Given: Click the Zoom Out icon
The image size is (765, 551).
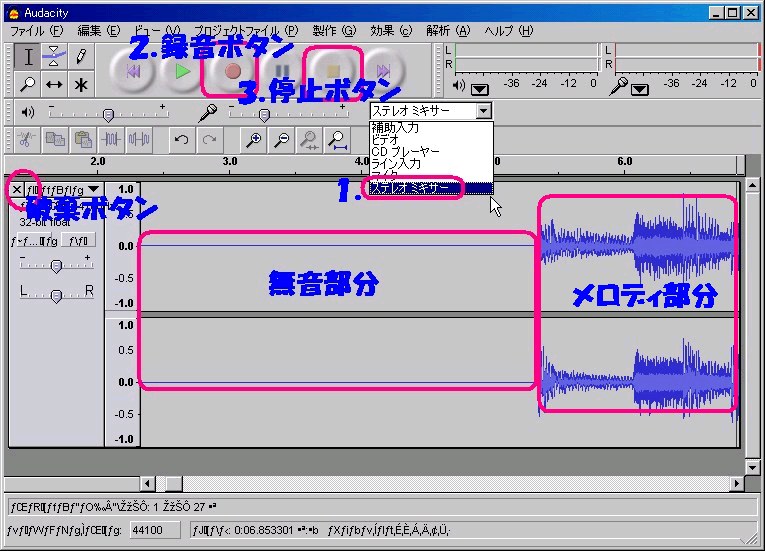Looking at the screenshot, I should 282,140.
